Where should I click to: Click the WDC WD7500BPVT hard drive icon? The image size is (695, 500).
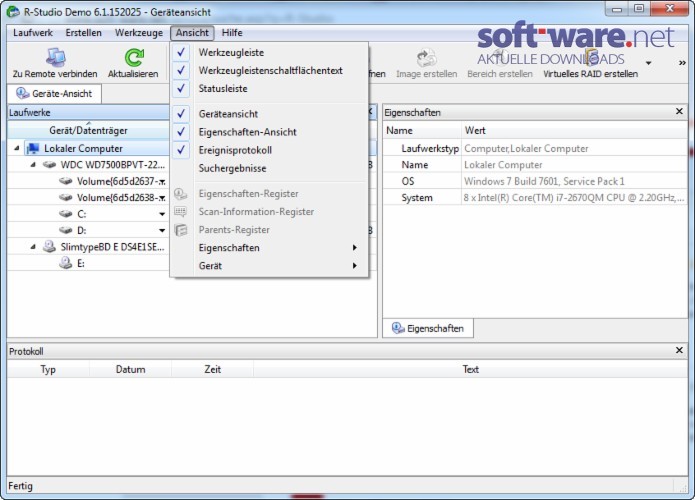pyautogui.click(x=49, y=165)
